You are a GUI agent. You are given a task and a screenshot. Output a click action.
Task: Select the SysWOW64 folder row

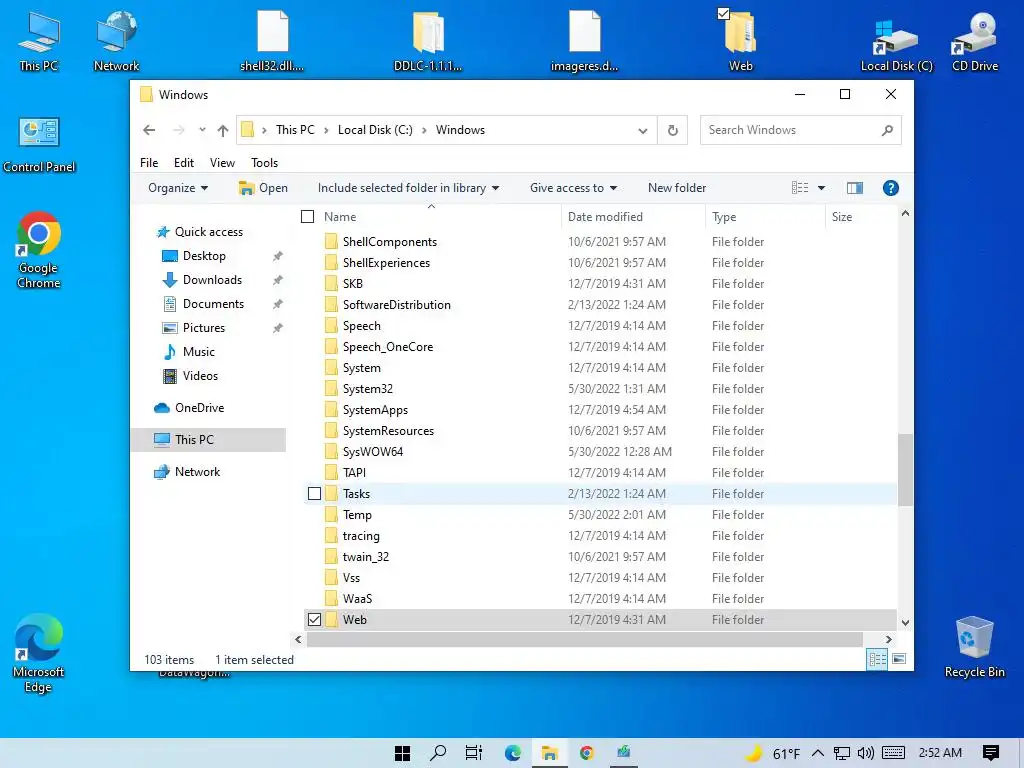pos(600,452)
